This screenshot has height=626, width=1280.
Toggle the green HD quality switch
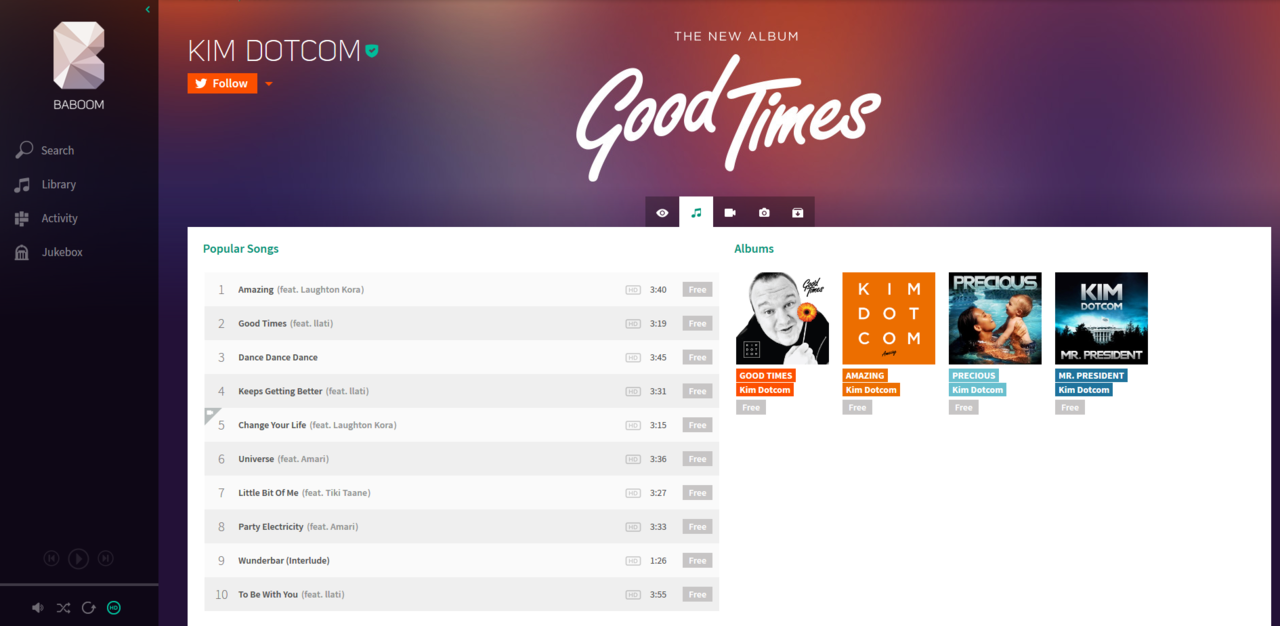tap(114, 607)
